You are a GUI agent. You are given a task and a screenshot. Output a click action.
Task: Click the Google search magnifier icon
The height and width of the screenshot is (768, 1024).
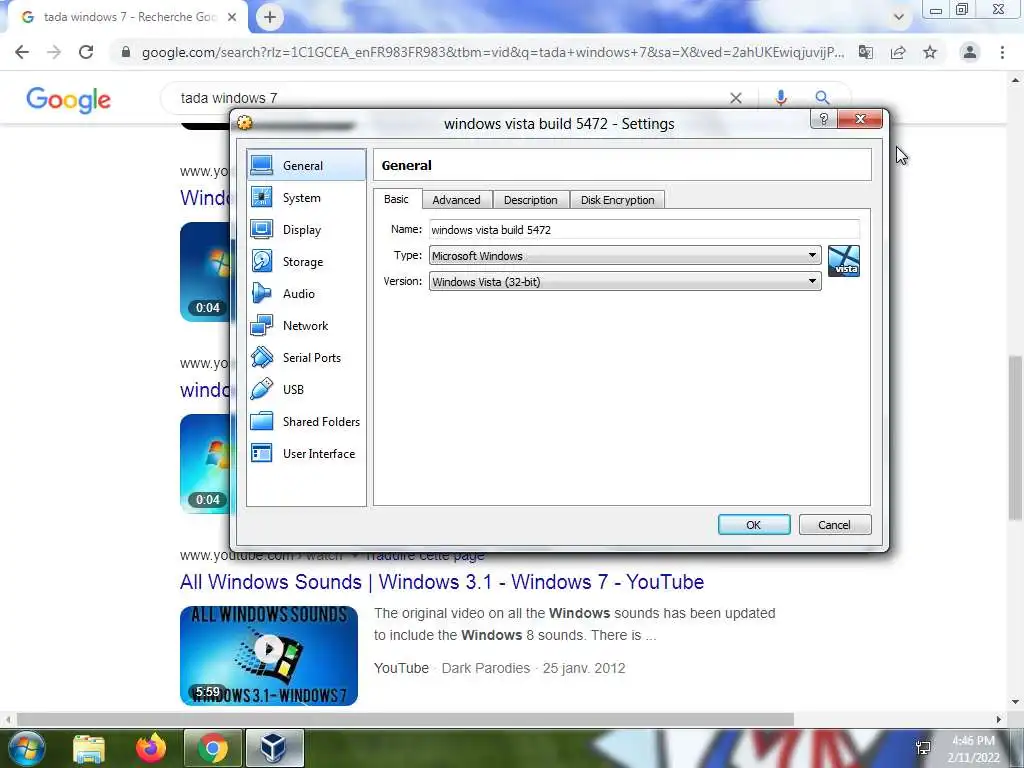click(822, 98)
